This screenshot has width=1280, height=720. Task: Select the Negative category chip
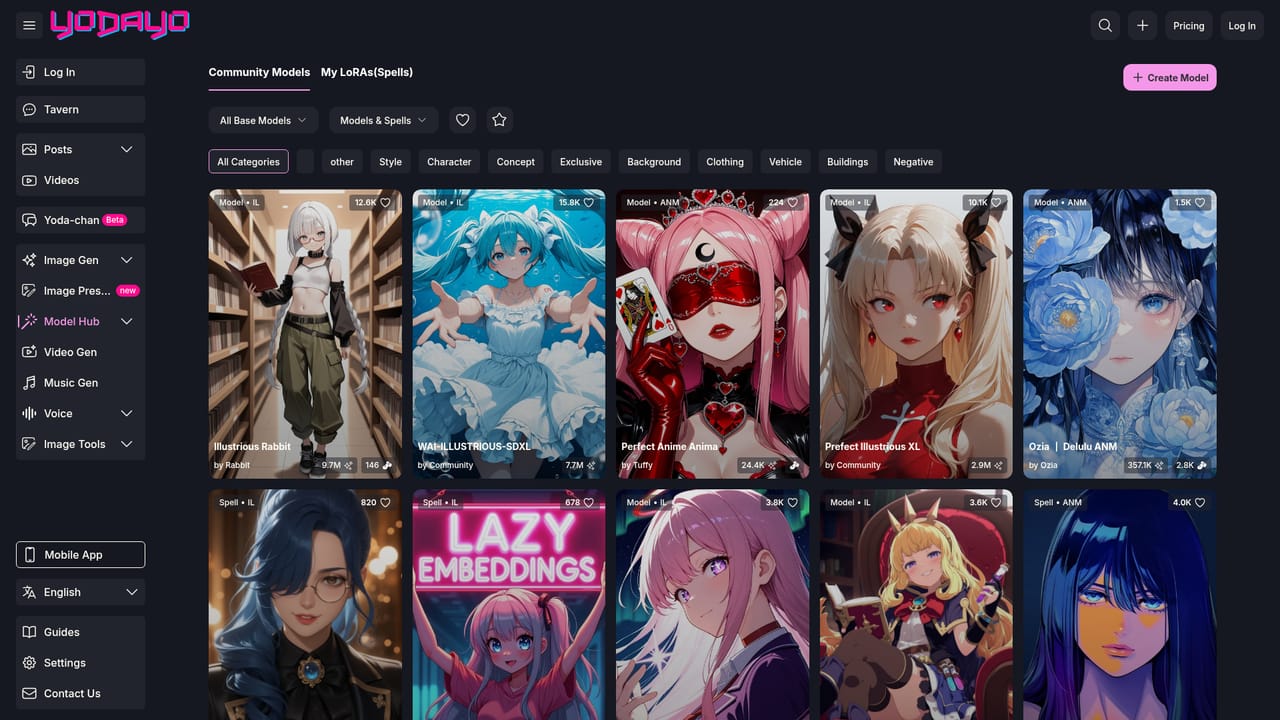pyautogui.click(x=913, y=162)
